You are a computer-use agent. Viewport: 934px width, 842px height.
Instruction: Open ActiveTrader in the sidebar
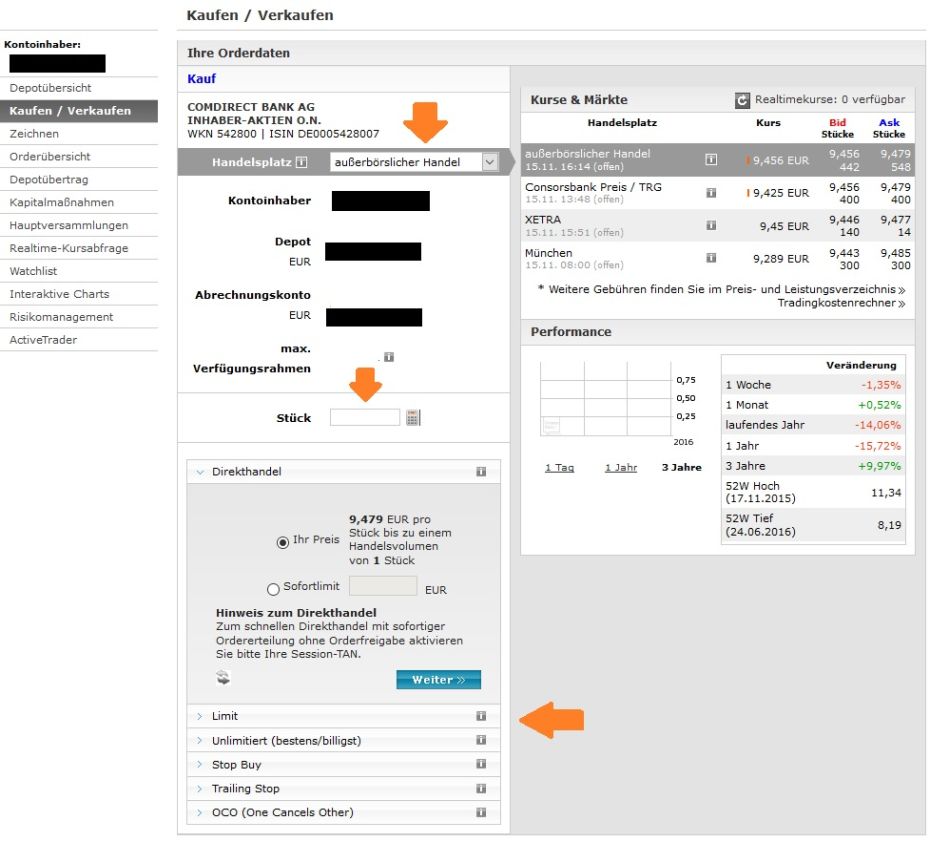coord(79,340)
